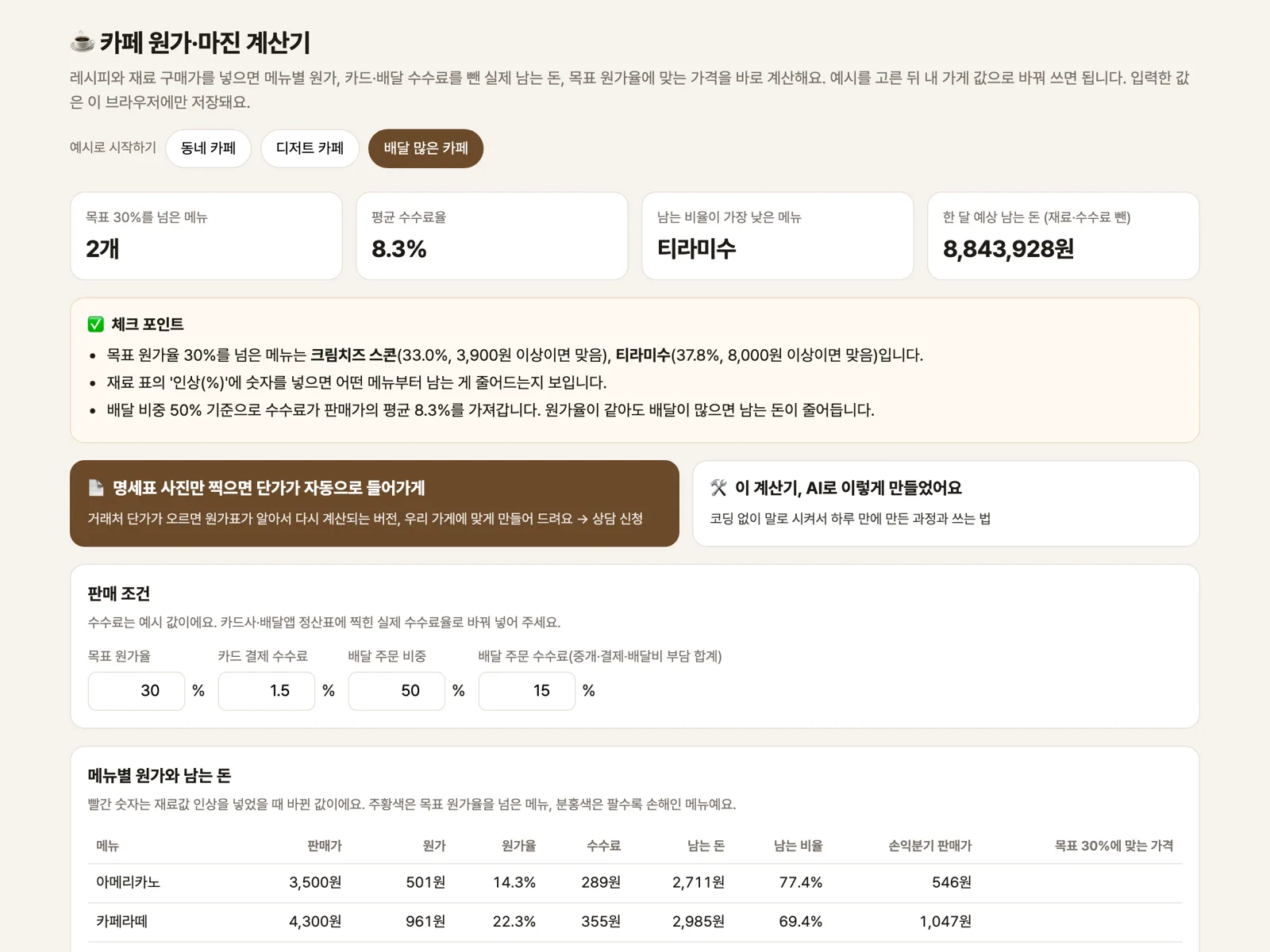Click the 목표 30%에 맞는 가격 header

point(1114,846)
